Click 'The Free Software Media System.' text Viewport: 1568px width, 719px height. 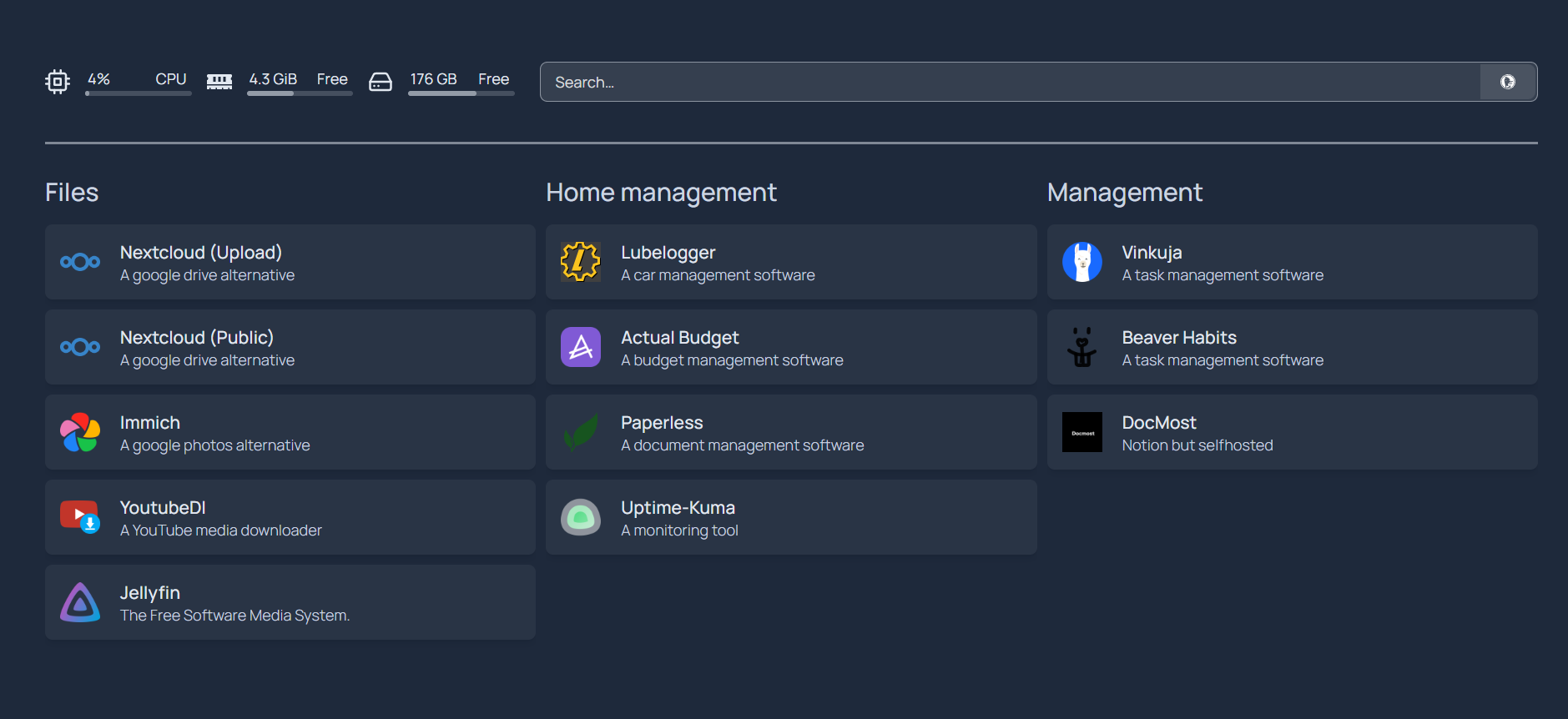click(234, 616)
